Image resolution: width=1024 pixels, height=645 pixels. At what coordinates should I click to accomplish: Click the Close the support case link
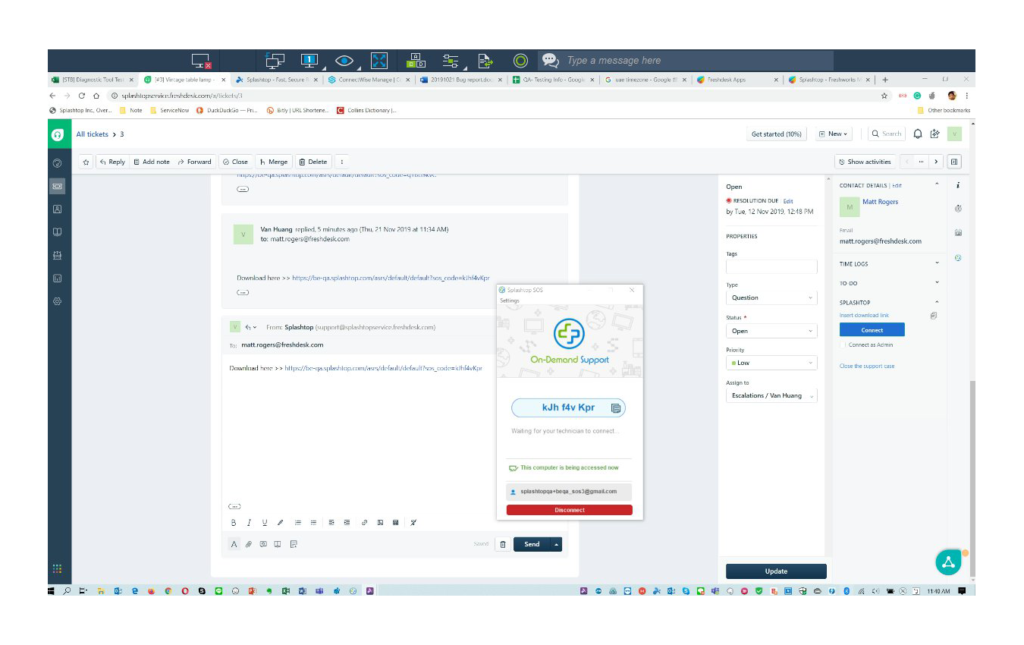click(867, 366)
